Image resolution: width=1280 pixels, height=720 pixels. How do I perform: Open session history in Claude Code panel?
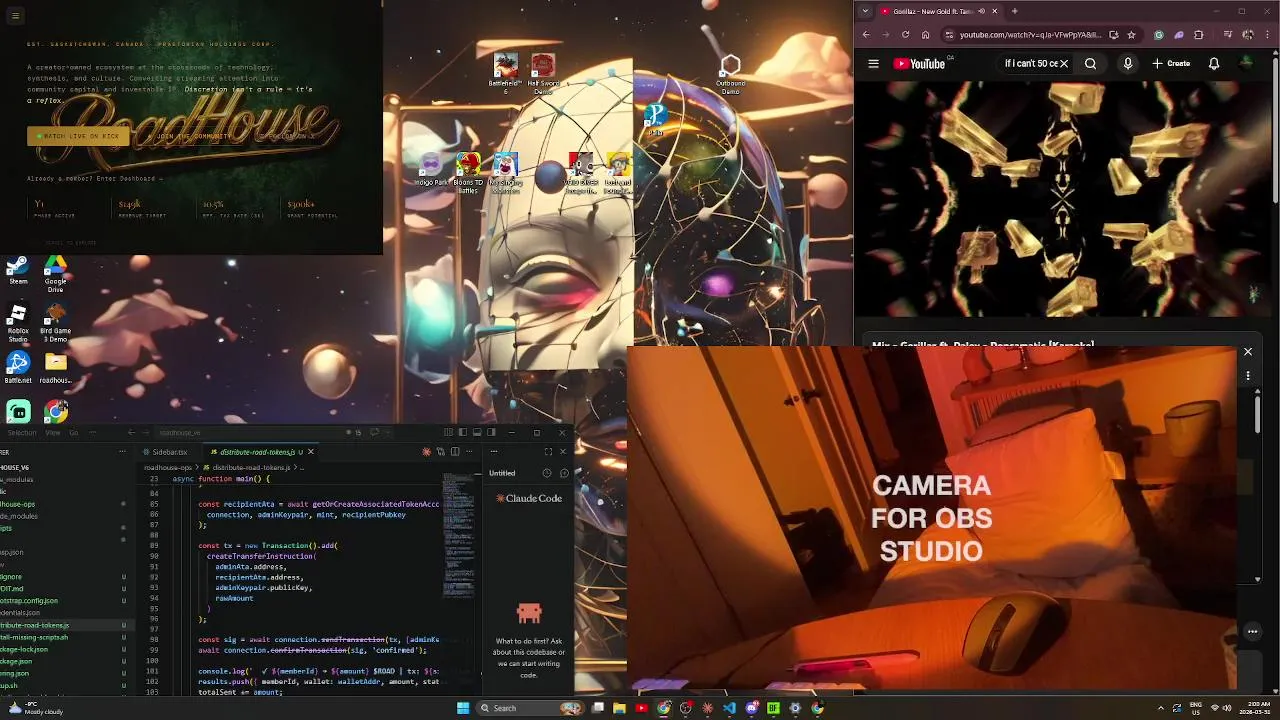(547, 473)
